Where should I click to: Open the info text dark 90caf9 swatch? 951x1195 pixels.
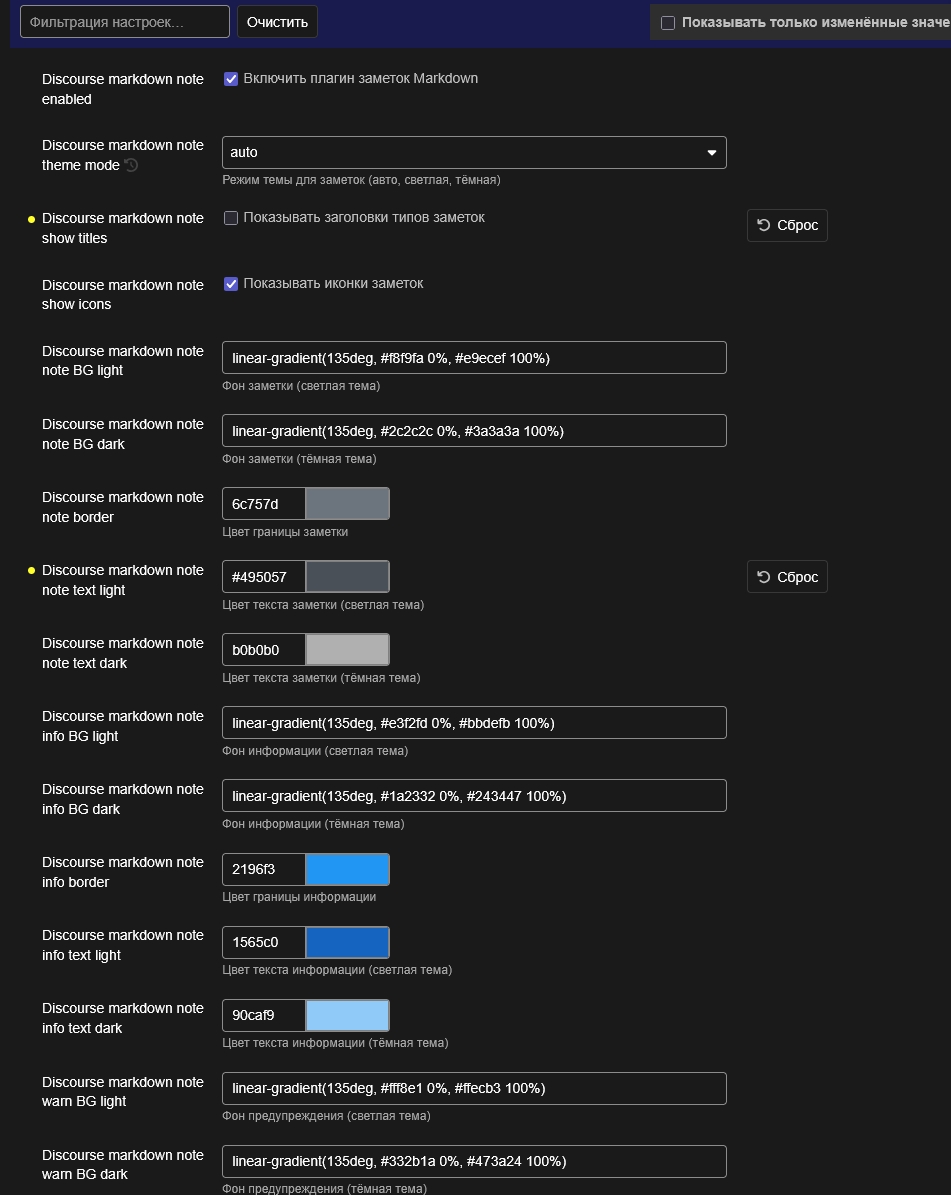tap(347, 1016)
